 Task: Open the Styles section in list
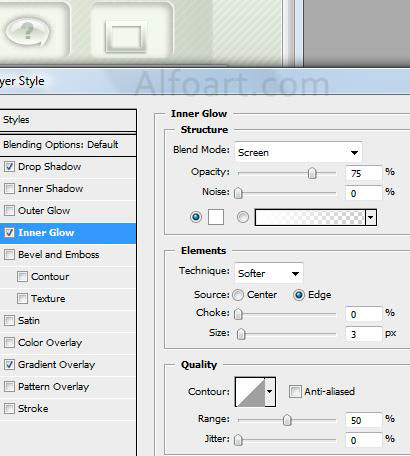[68, 120]
